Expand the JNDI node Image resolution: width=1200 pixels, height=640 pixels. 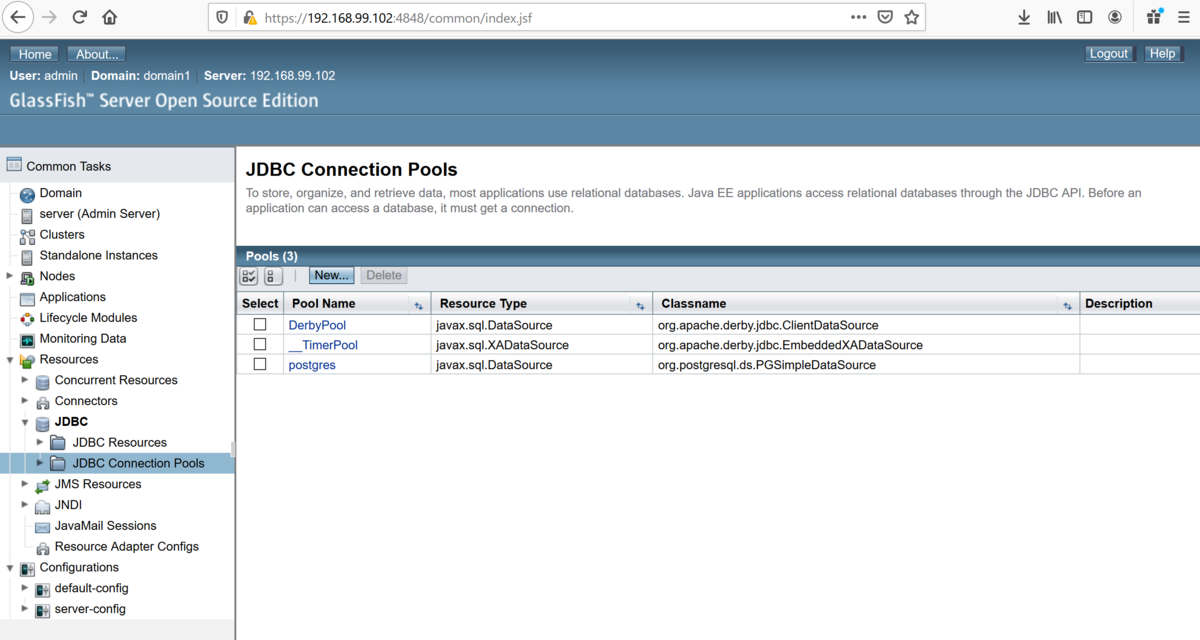[25, 505]
